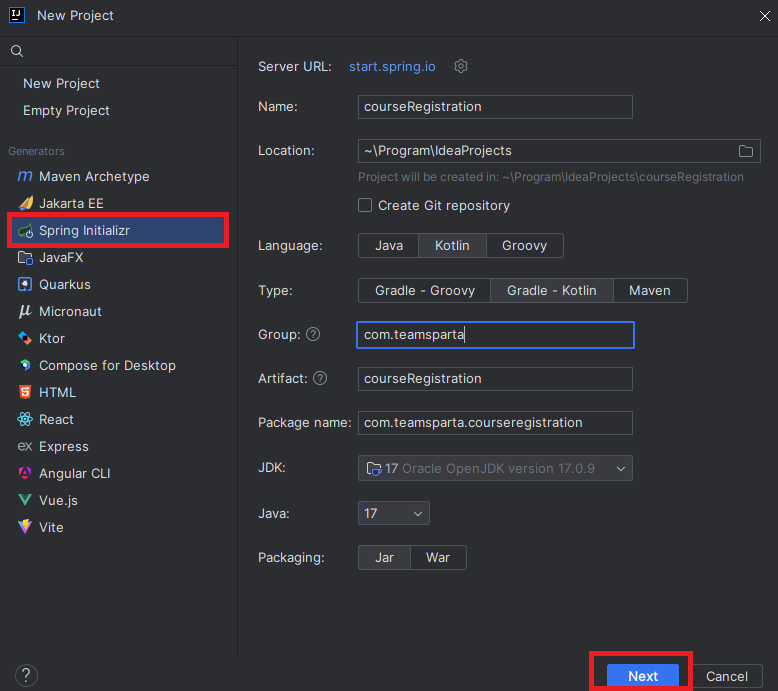Open server URL settings gear
The width and height of the screenshot is (778, 691).
461,66
